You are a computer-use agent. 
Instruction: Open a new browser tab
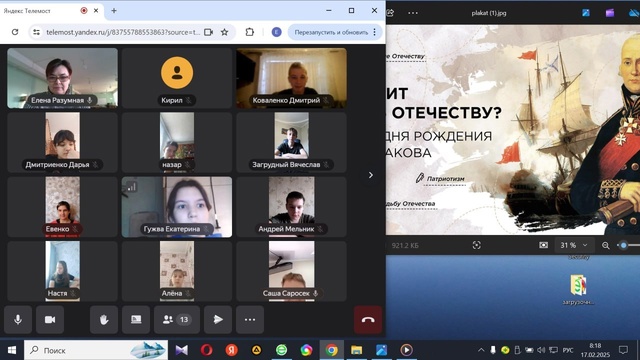(x=114, y=11)
